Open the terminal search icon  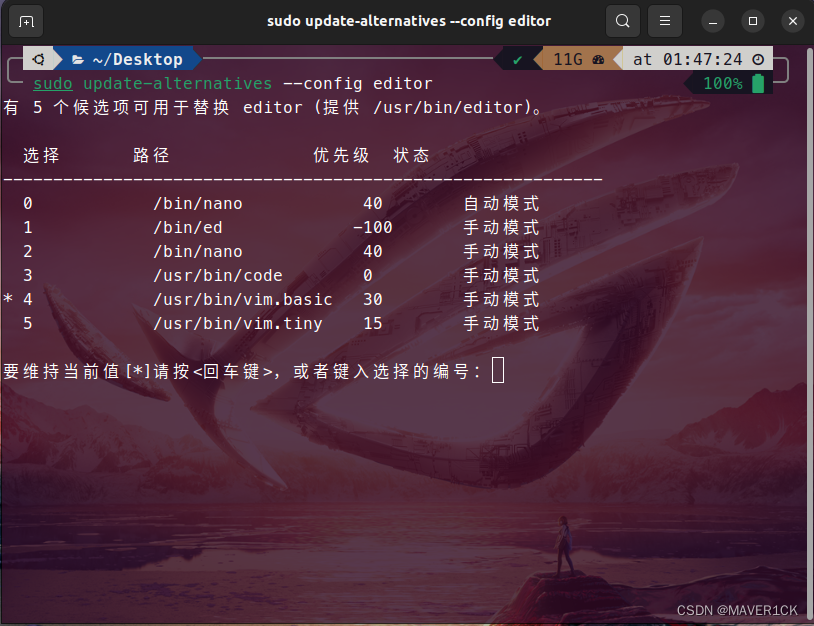[x=622, y=21]
